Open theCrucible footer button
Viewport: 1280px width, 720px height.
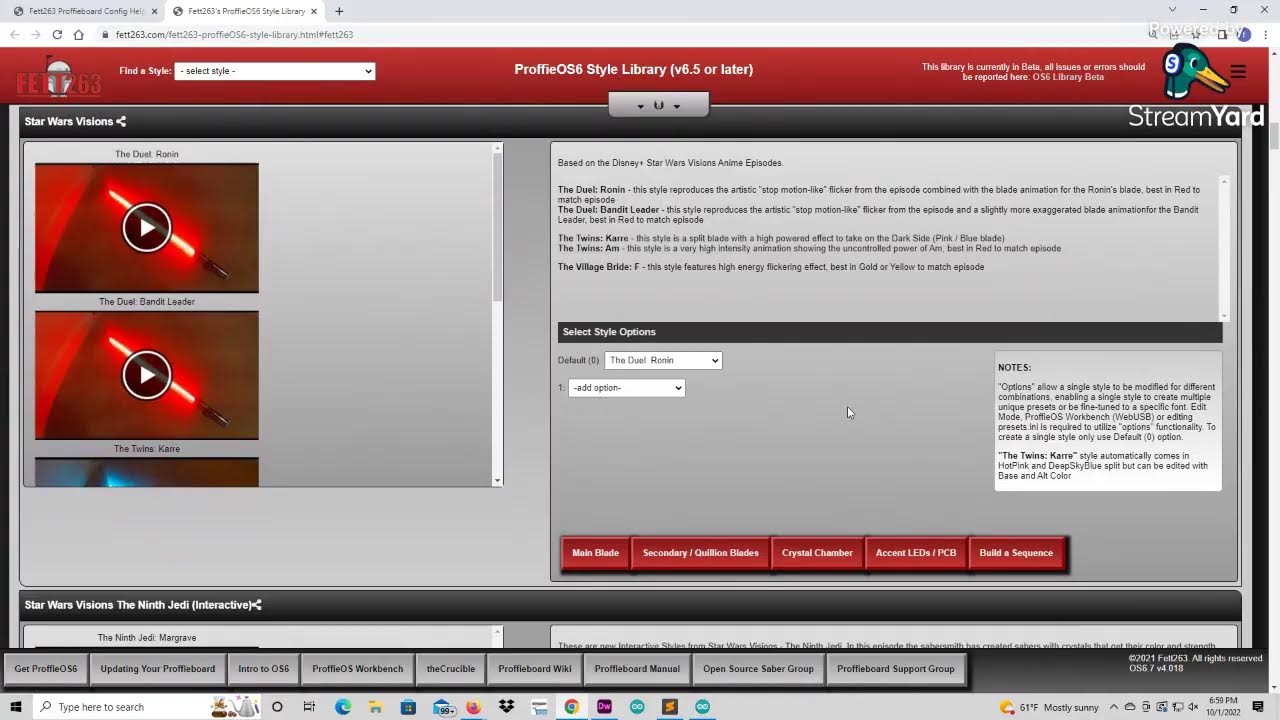(451, 669)
